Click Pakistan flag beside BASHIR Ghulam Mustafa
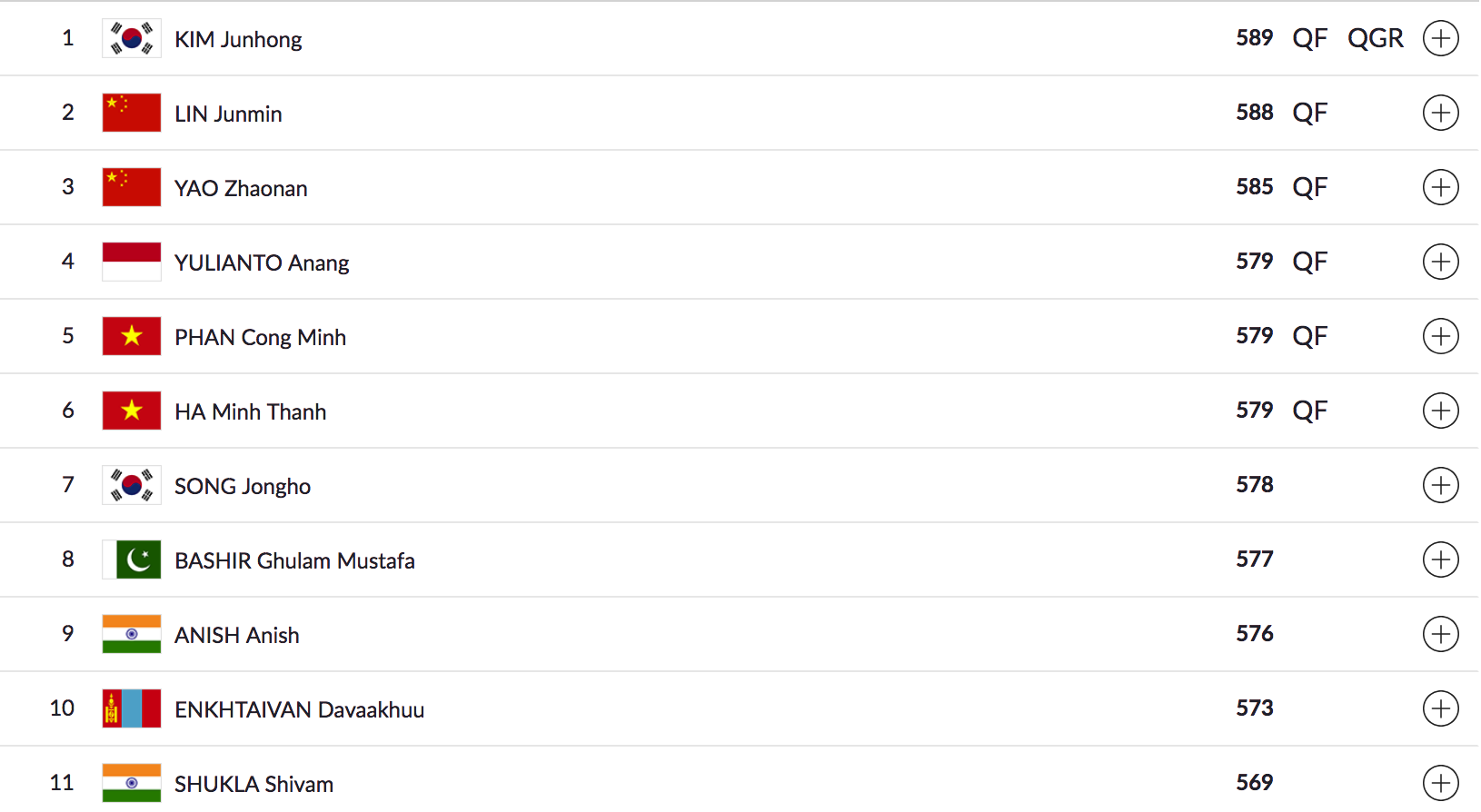Screen dimensions: 1481x812 click(x=132, y=559)
